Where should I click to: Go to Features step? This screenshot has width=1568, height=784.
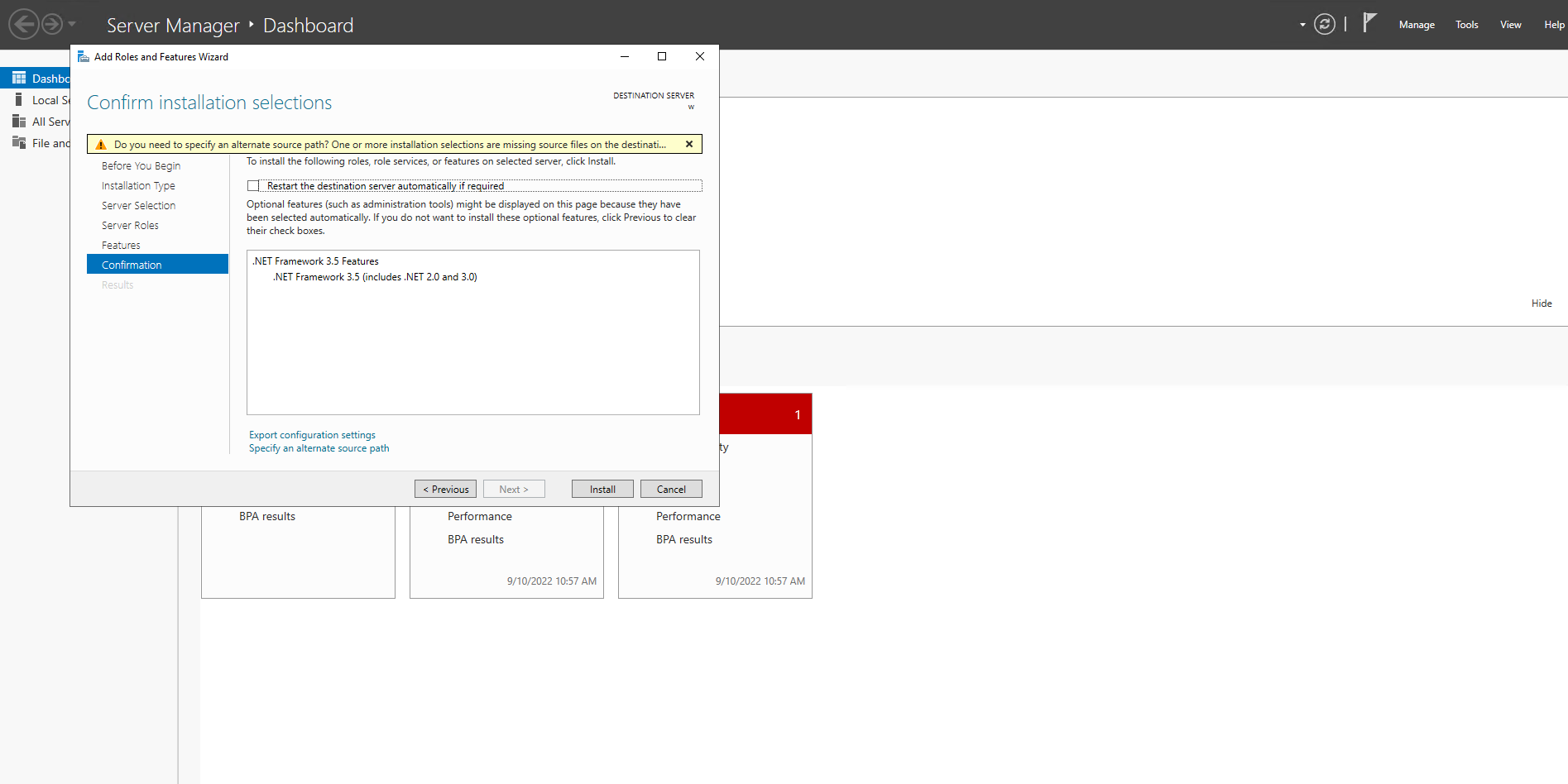point(121,245)
